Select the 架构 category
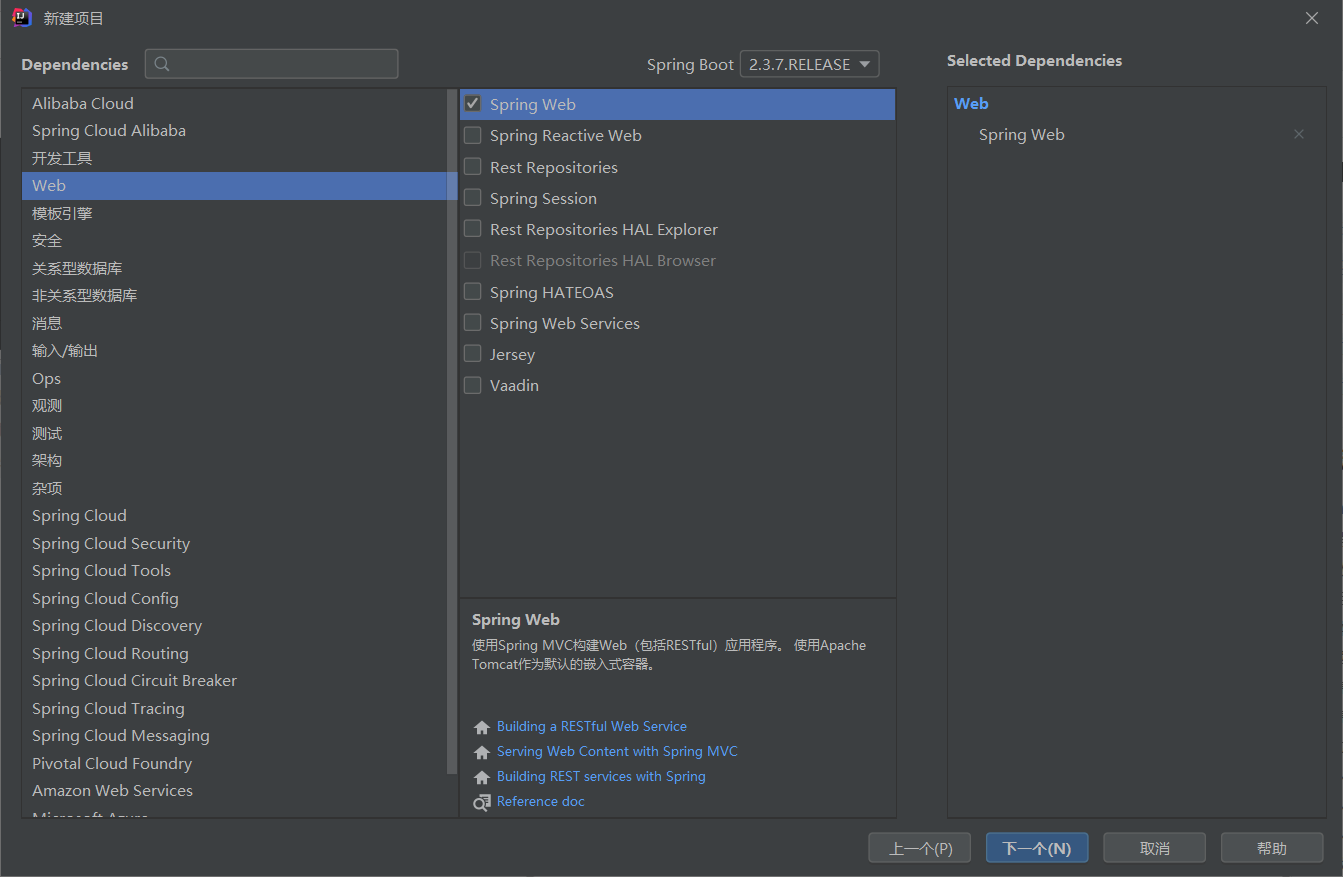This screenshot has height=877, width=1343. 234,461
